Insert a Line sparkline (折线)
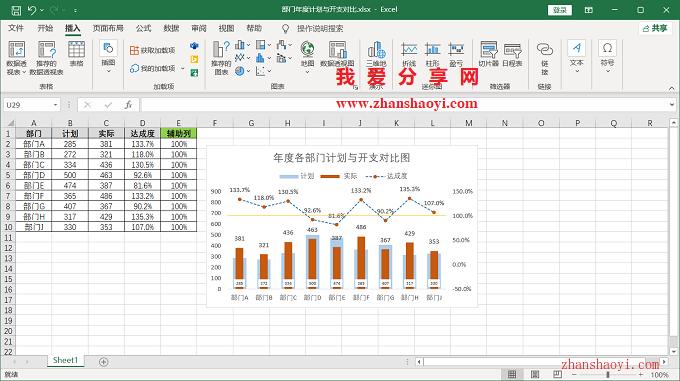The width and height of the screenshot is (680, 381). click(409, 55)
